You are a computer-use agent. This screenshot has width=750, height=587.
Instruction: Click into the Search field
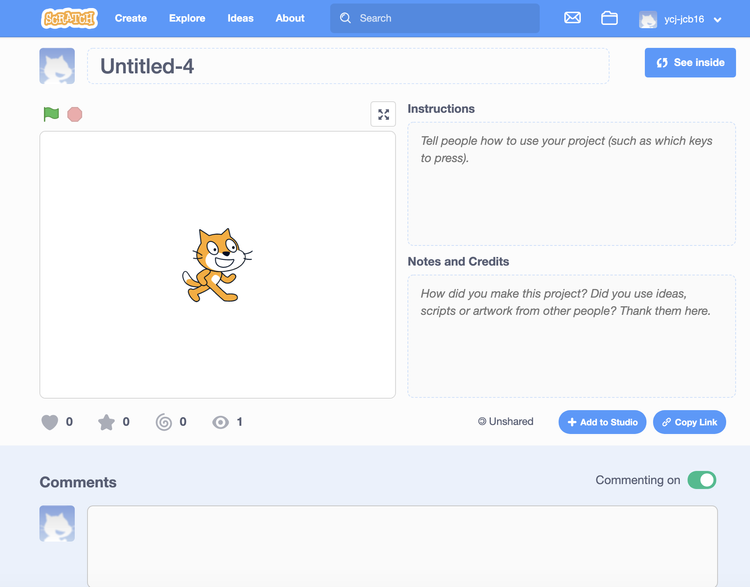pyautogui.click(x=434, y=18)
